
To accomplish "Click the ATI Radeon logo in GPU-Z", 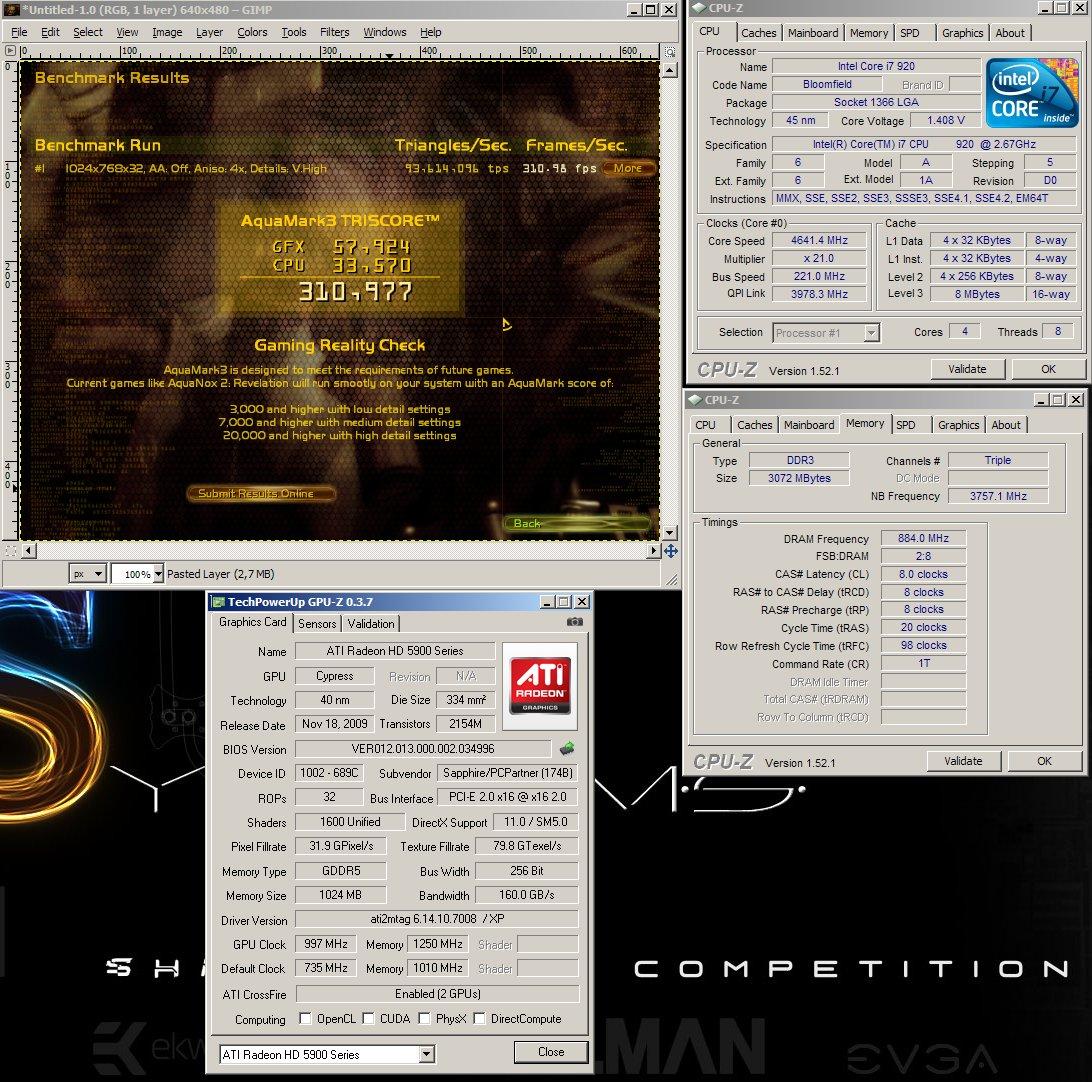I will pyautogui.click(x=540, y=686).
